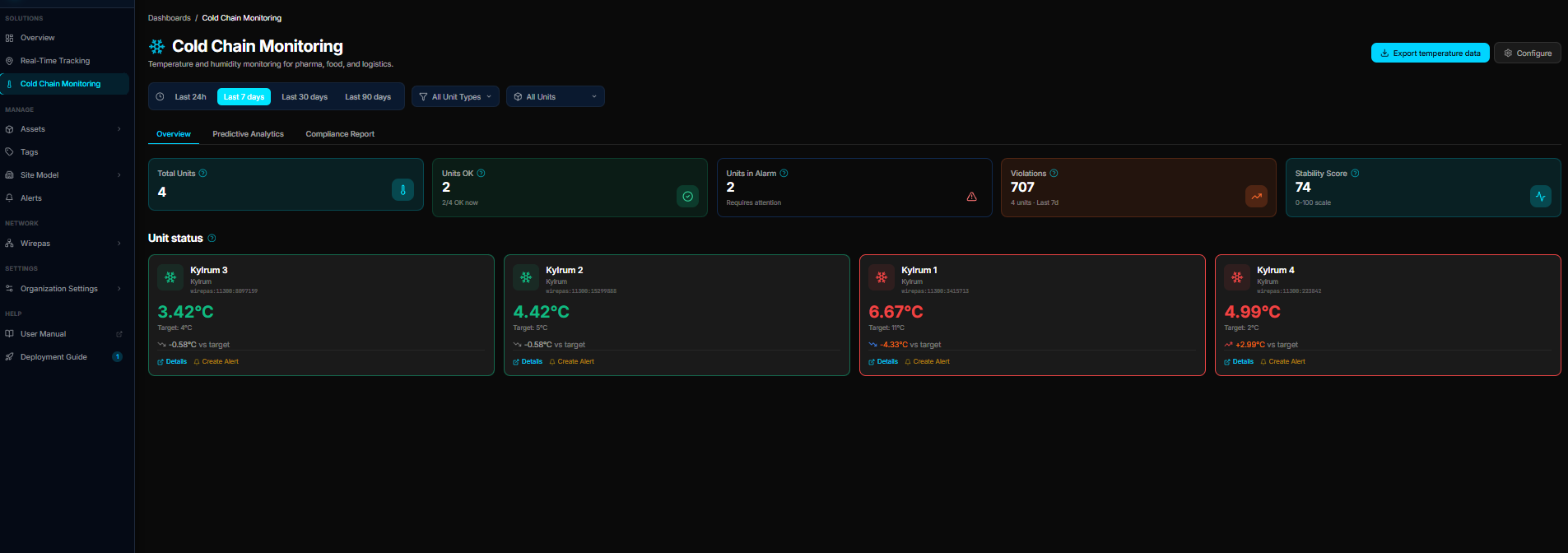Viewport: 1568px width, 553px height.
Task: Open Details for Kylrum 3
Action: 172,361
